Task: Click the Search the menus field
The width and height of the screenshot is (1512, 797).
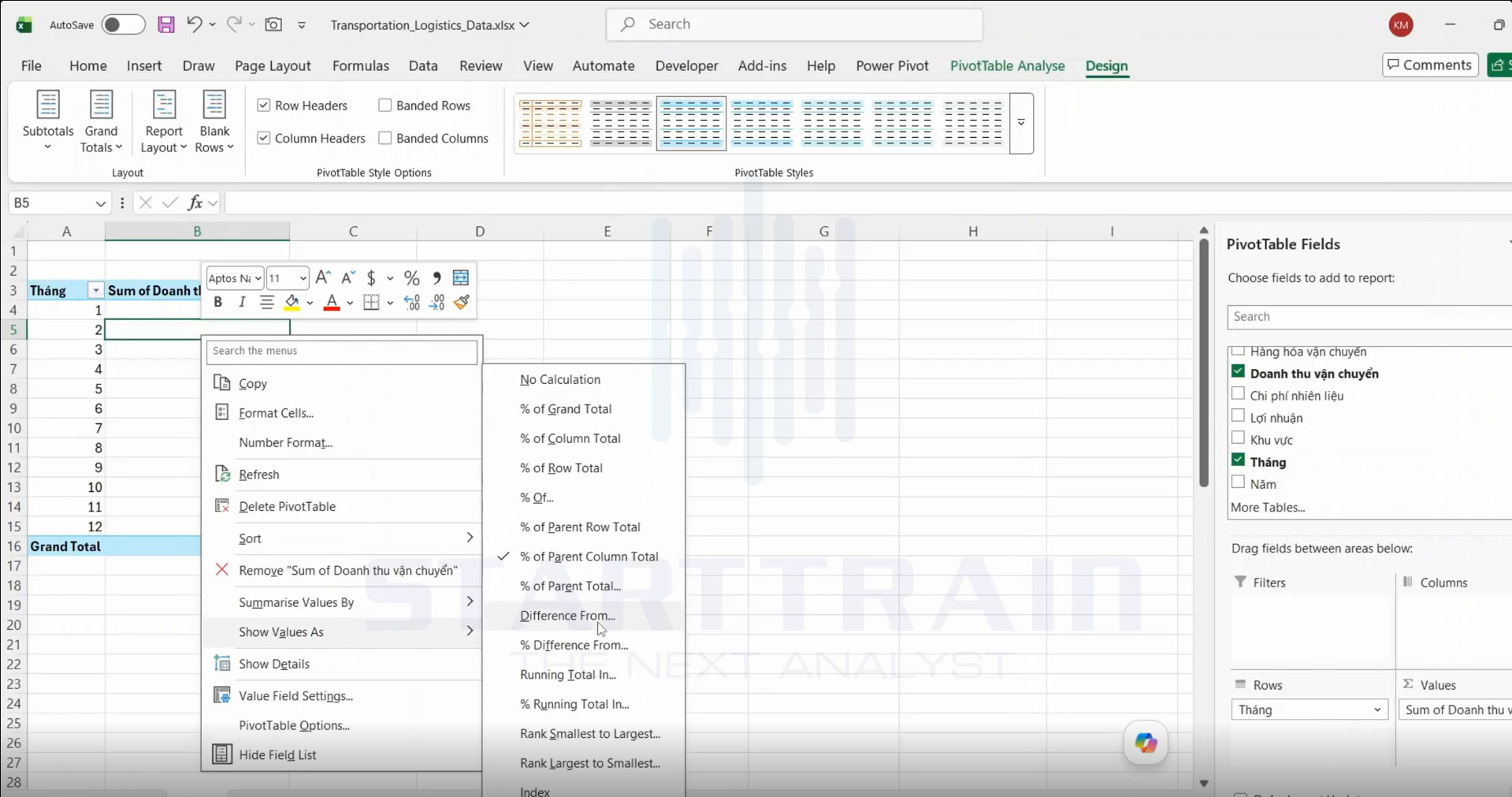Action: (x=342, y=351)
